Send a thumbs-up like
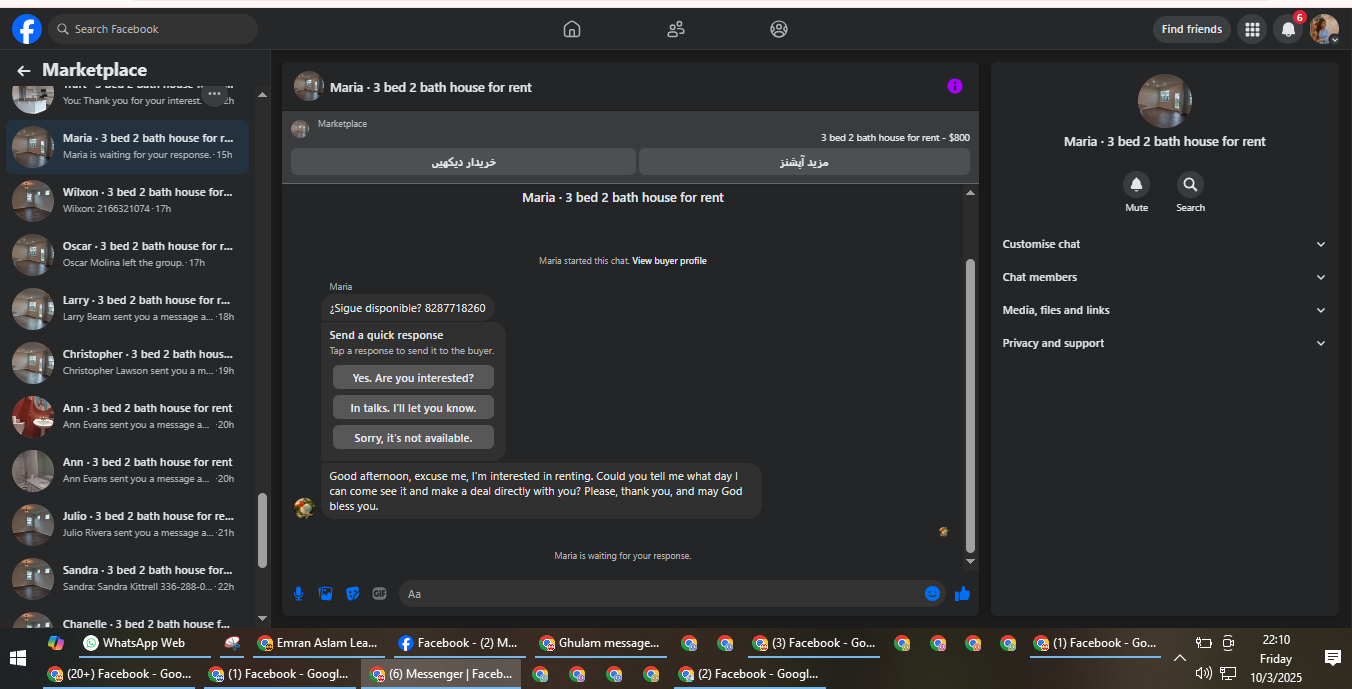 (962, 593)
